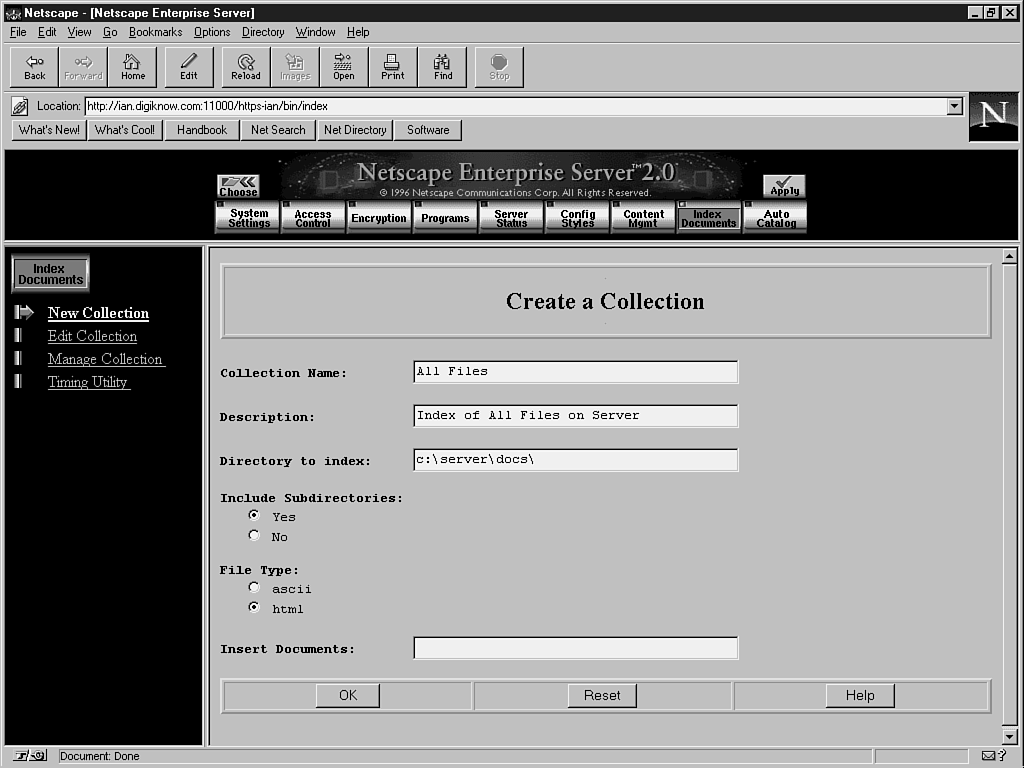Search the page with the Find button

pos(443,67)
